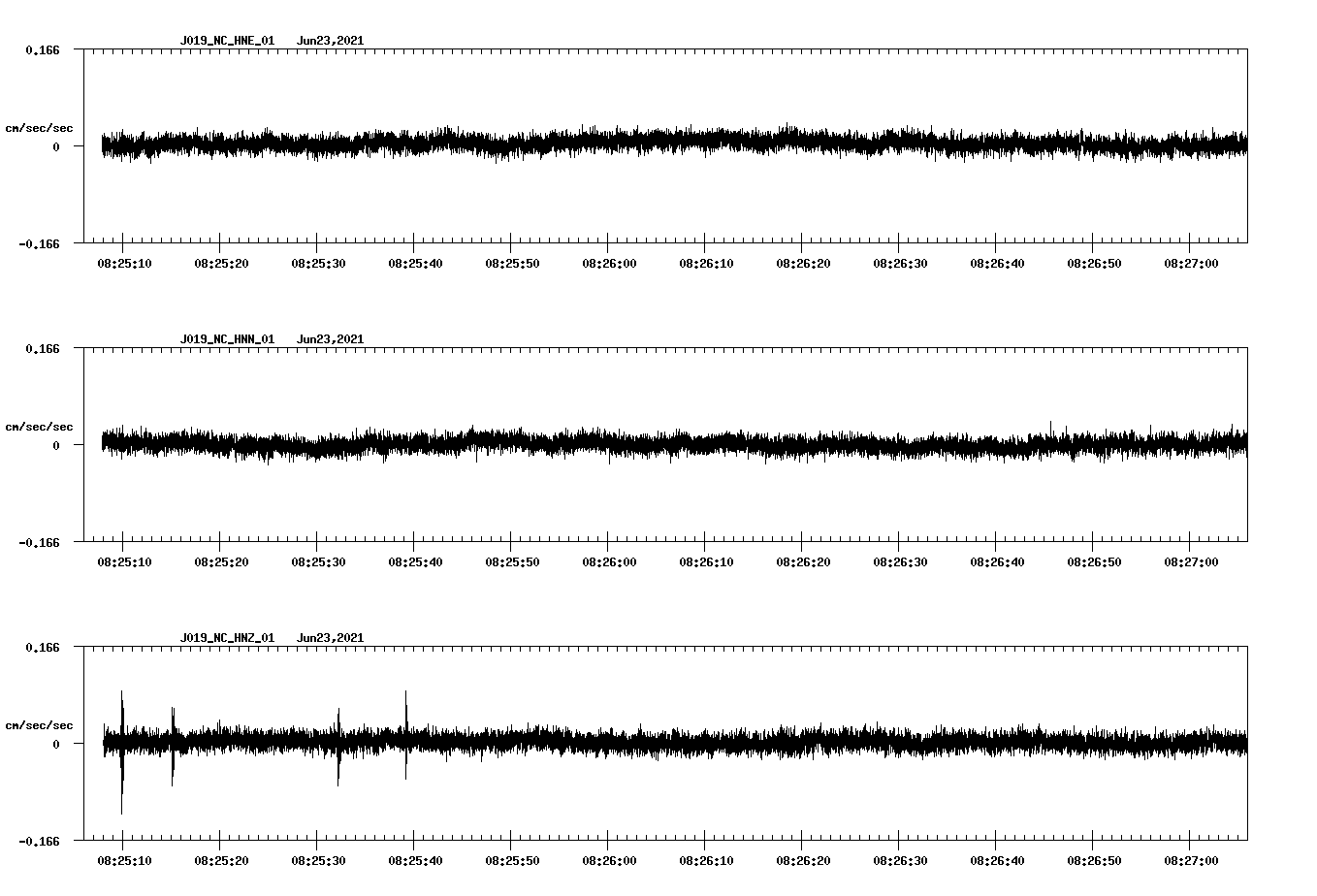The width and height of the screenshot is (1317, 896).
Task: Click the 08:26:30 time label under HNE plot
Action: click(x=900, y=264)
